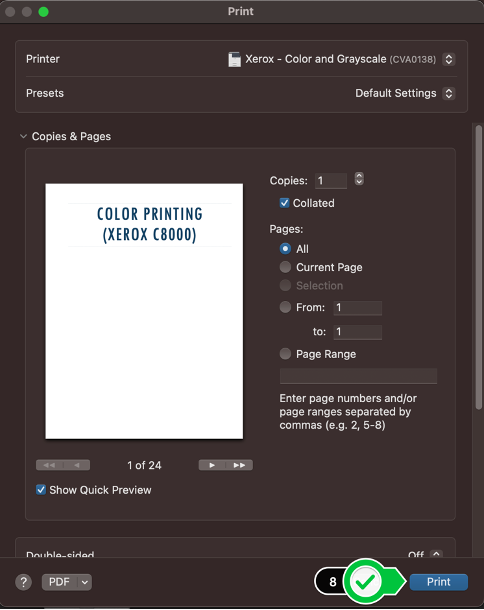Open the PDF options dropdown arrow

[x=85, y=582]
